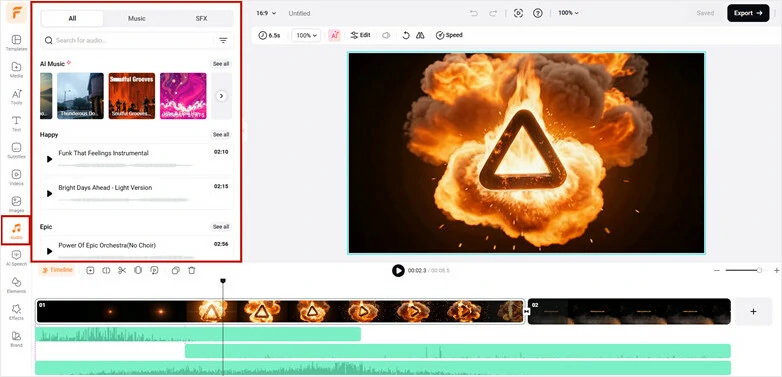Open the Effects sidebar panel

tap(16, 312)
